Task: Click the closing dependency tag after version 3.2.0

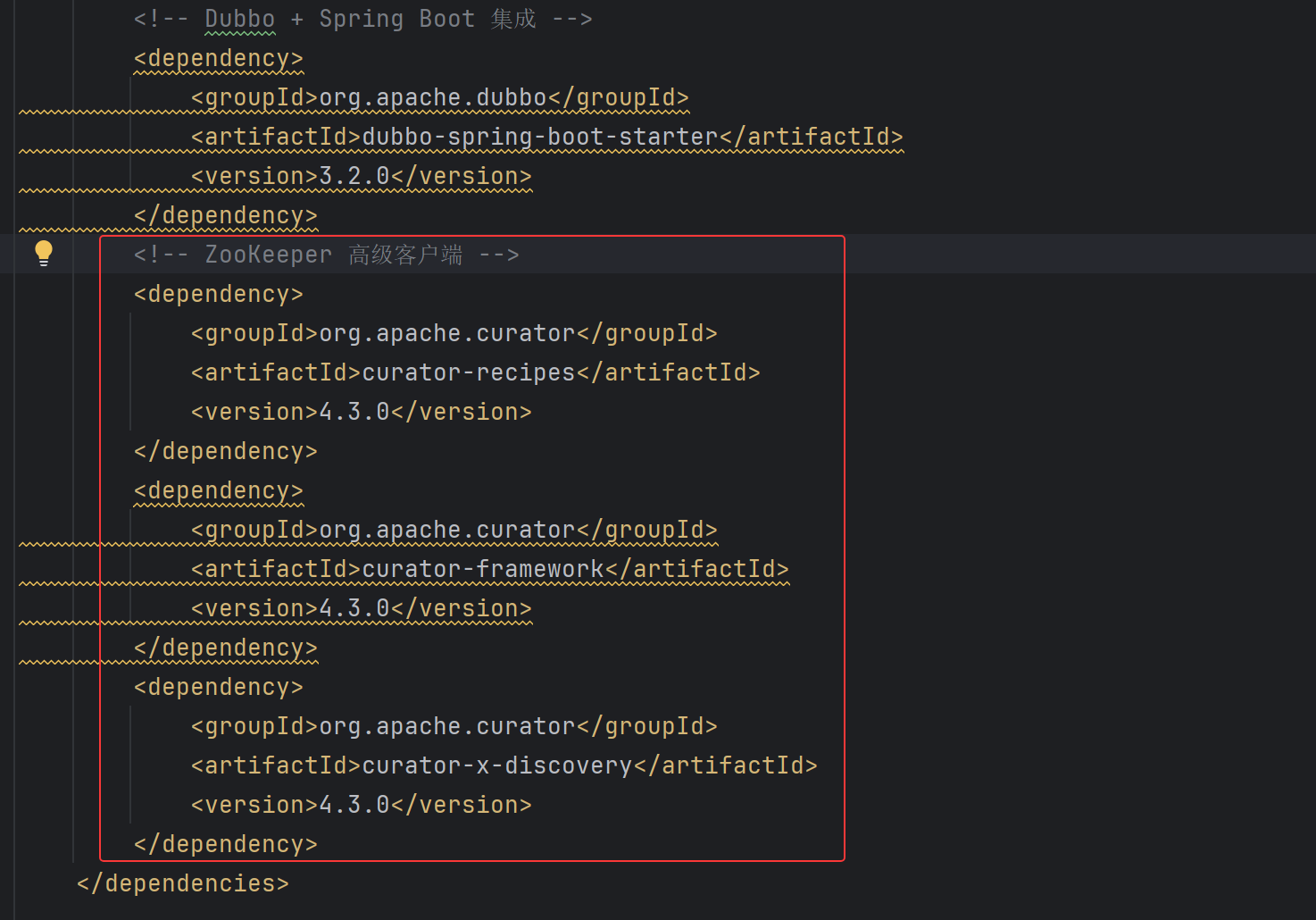Action: [225, 214]
